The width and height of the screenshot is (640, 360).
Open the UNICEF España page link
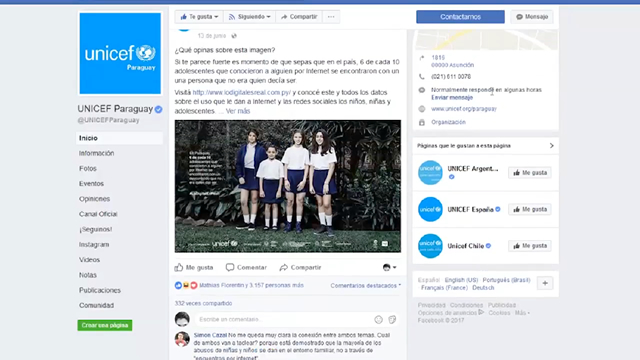click(471, 209)
